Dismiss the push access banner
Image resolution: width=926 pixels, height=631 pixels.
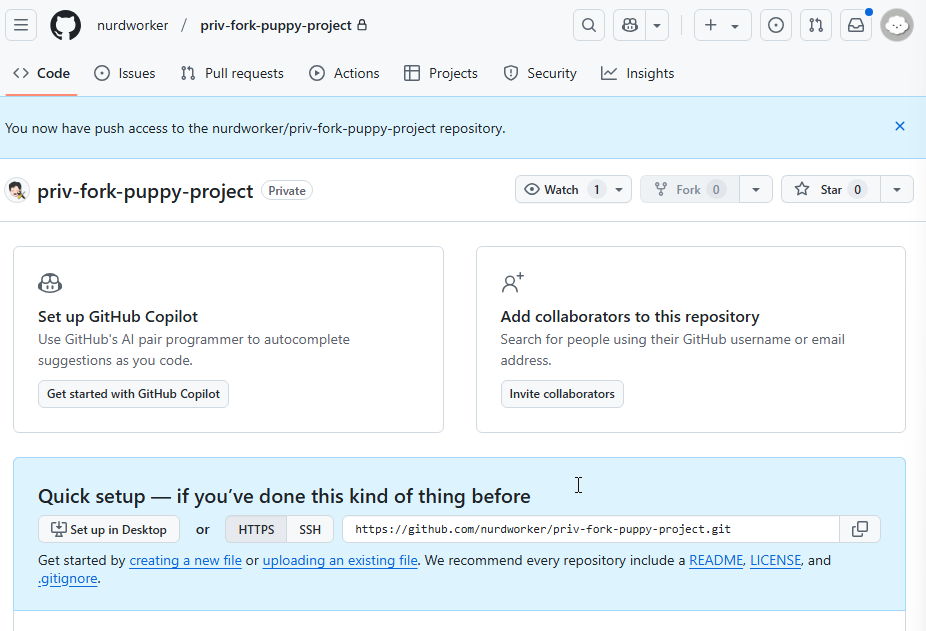[900, 126]
